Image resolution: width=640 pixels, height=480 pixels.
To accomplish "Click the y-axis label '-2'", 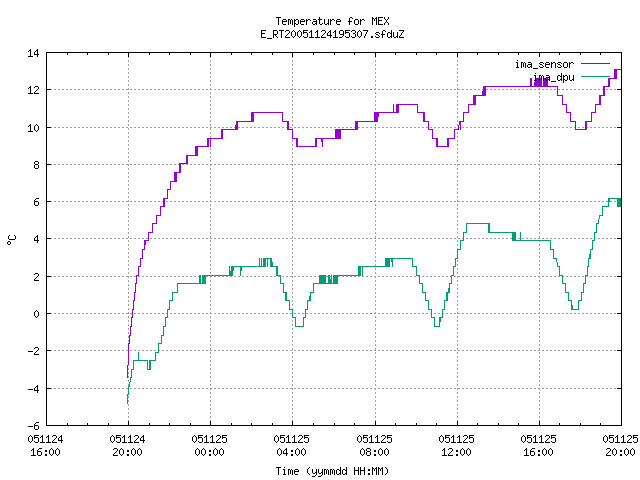I will [33, 351].
